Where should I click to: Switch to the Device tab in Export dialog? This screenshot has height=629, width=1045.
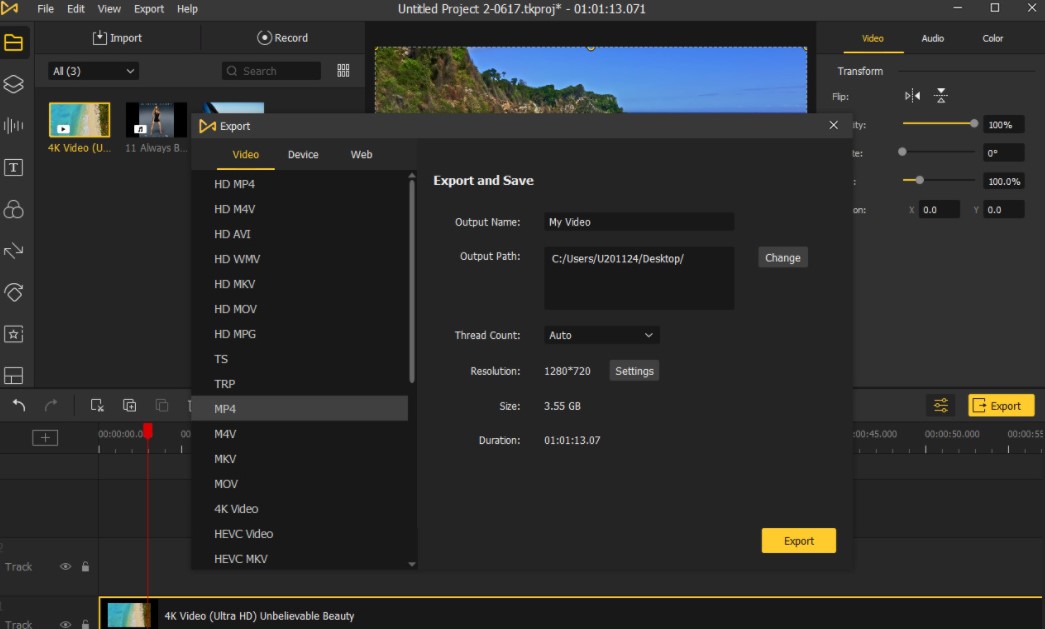coord(303,155)
